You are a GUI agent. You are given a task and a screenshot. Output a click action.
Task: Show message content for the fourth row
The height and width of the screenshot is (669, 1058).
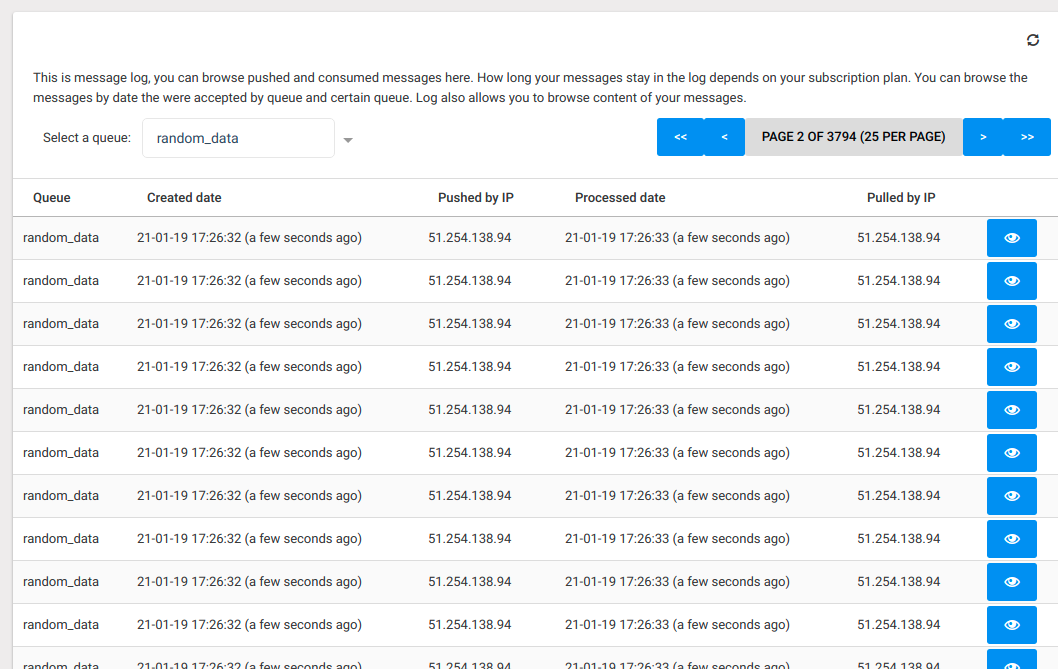point(1011,367)
